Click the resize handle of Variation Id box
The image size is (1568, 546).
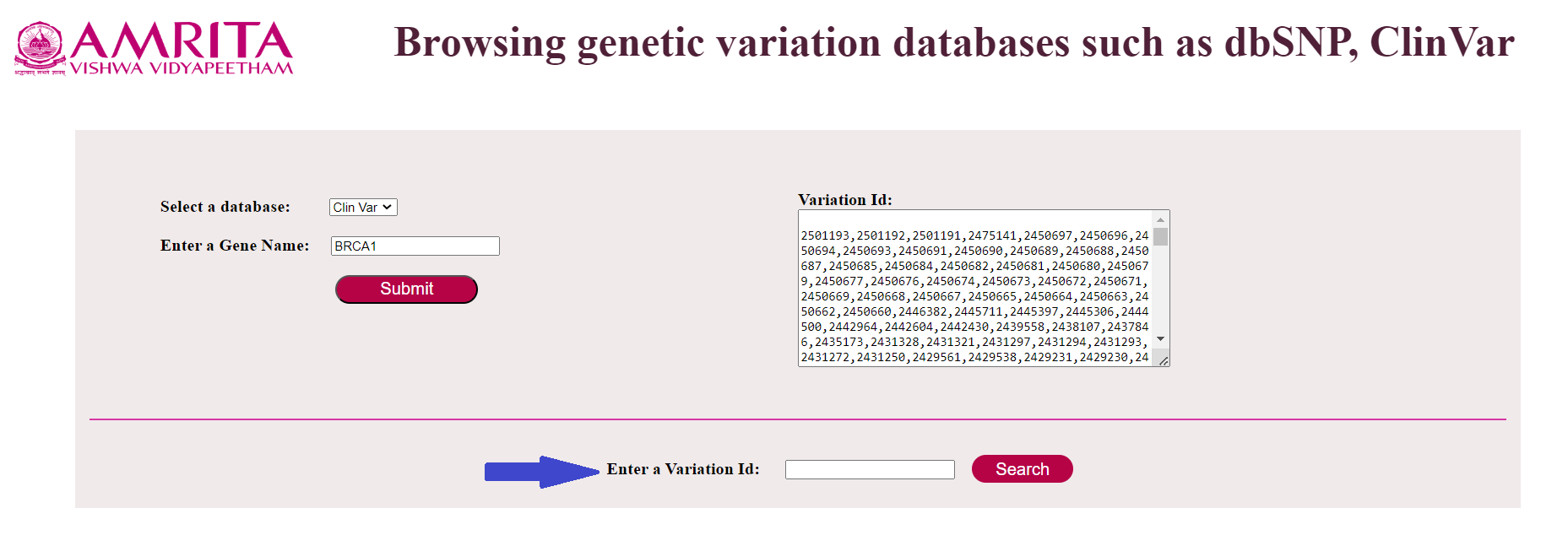pyautogui.click(x=1163, y=360)
